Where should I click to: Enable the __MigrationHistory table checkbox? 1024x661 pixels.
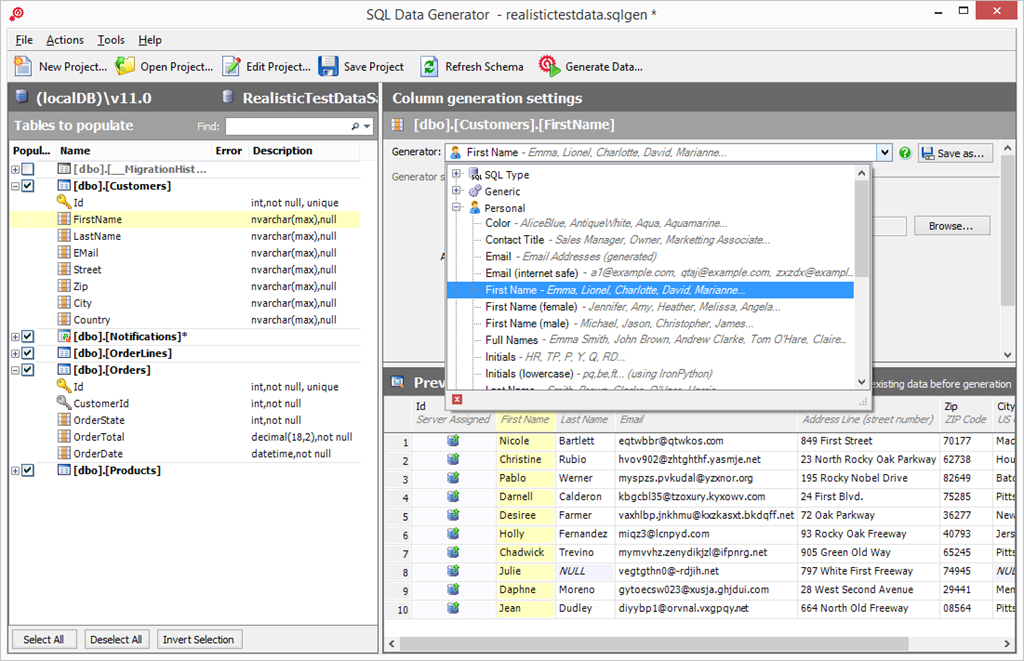[28, 170]
